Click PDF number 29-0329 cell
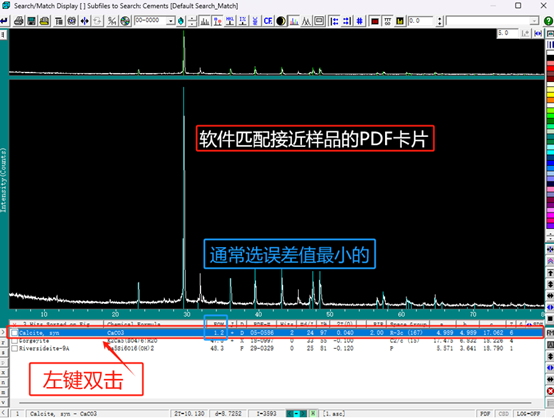Viewport: 554px width, 418px height. 261,348
